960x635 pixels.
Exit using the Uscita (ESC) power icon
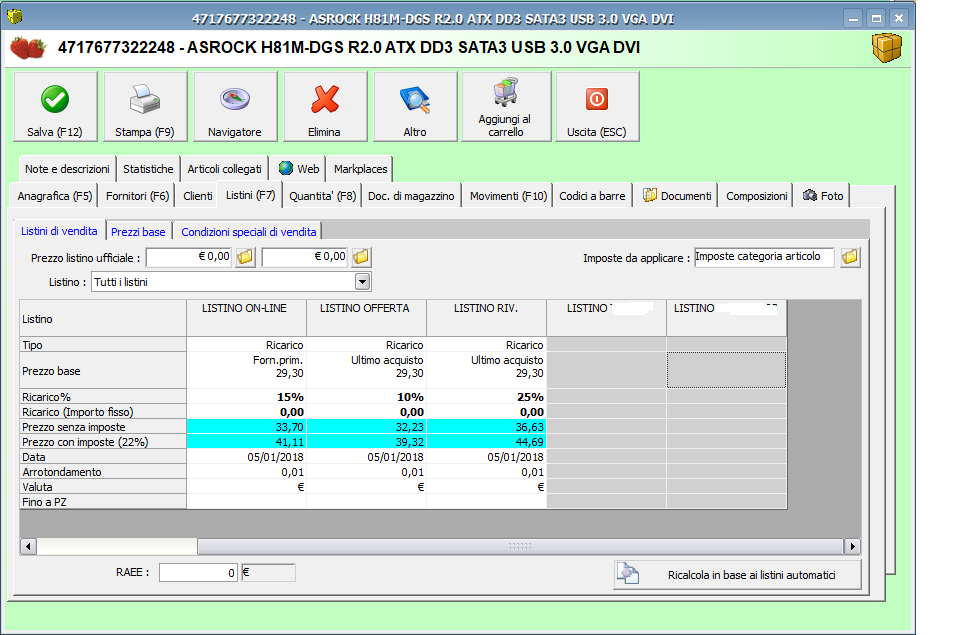[x=596, y=99]
